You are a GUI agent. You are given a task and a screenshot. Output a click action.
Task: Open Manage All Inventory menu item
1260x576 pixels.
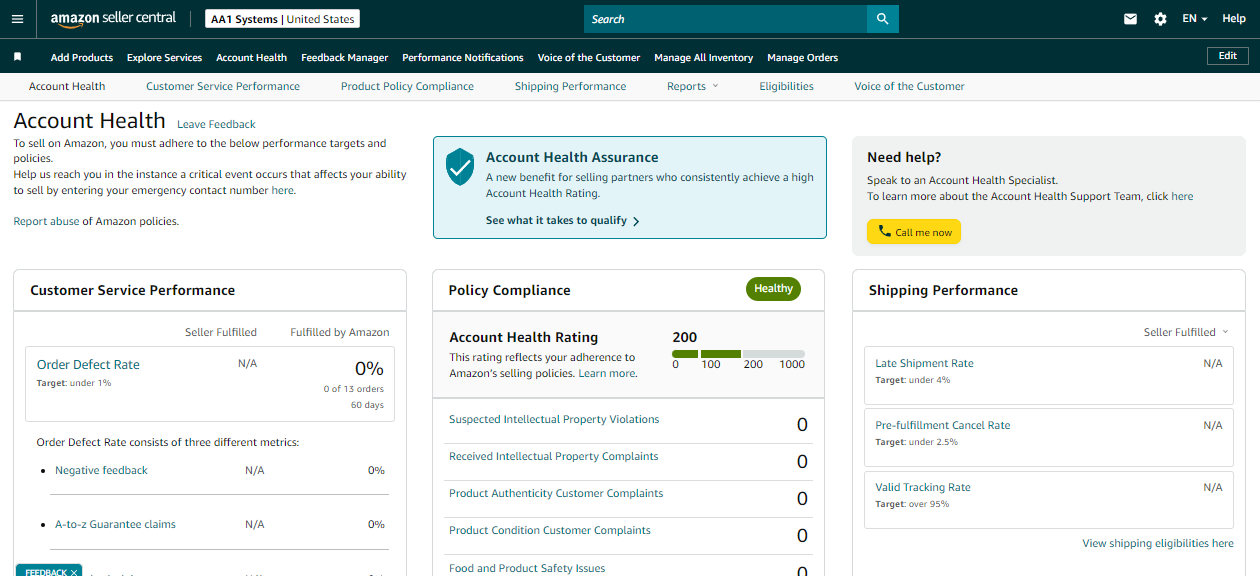(x=703, y=57)
